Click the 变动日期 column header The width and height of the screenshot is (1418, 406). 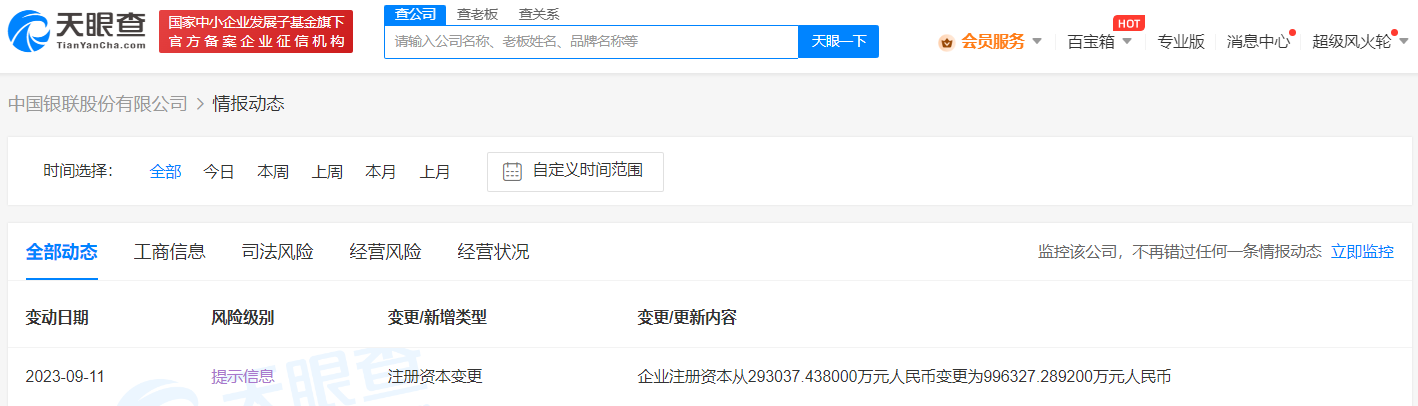point(57,318)
